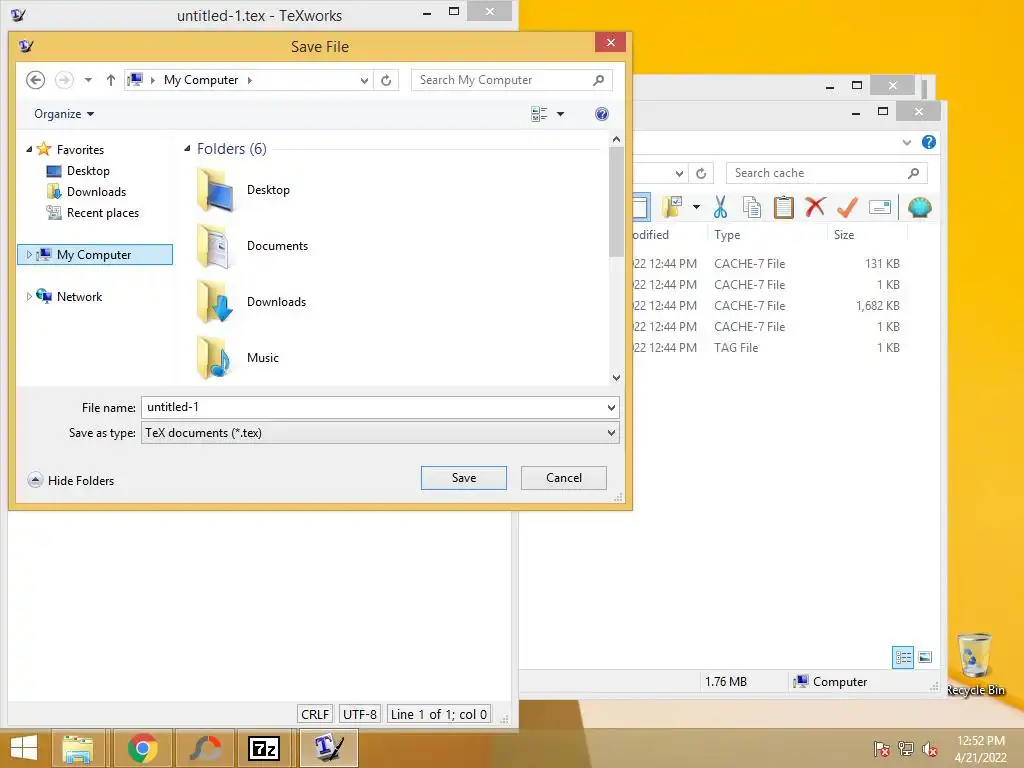Image resolution: width=1024 pixels, height=768 pixels.
Task: Click in the File name field
Action: point(372,408)
